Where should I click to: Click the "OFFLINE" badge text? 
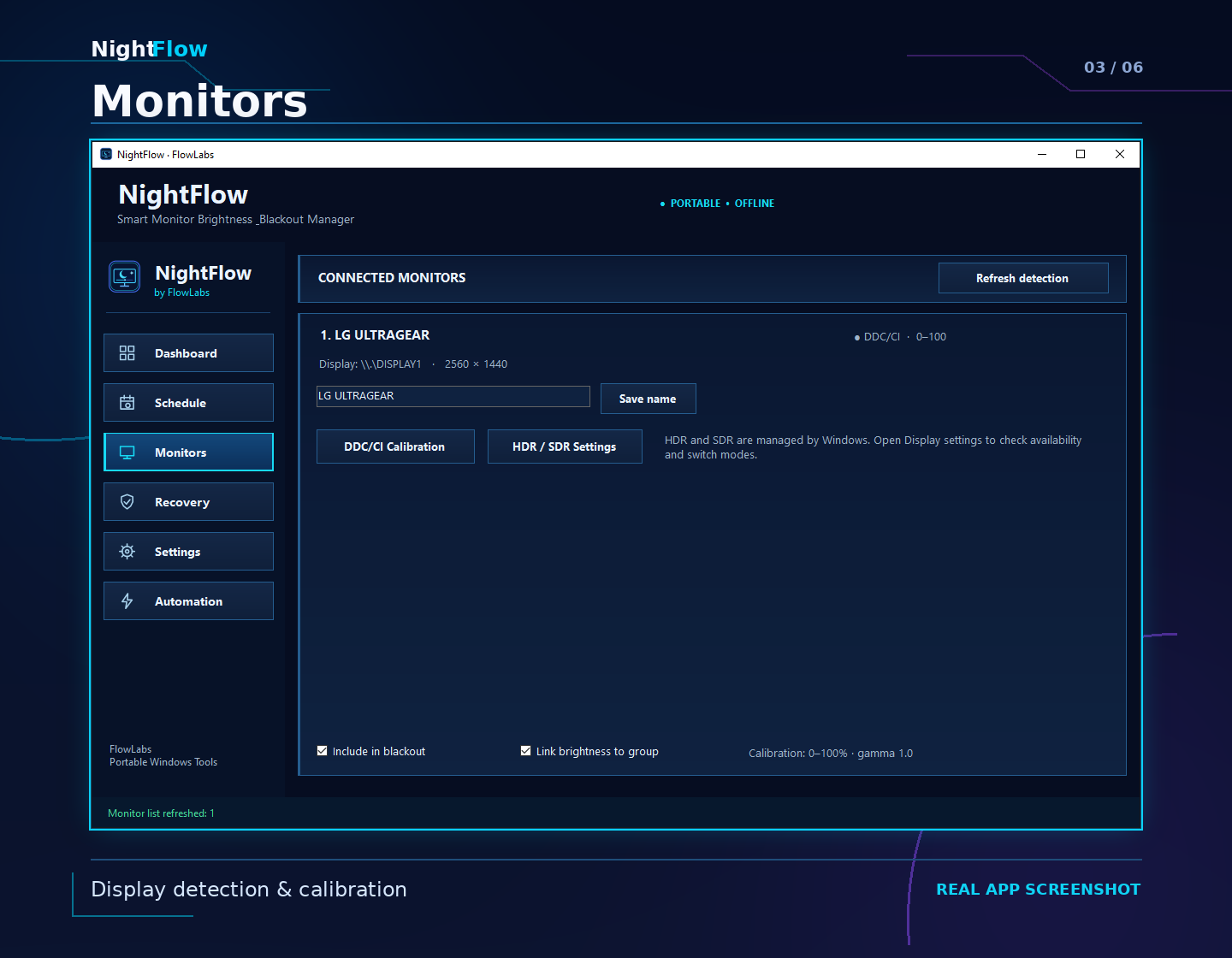755,204
